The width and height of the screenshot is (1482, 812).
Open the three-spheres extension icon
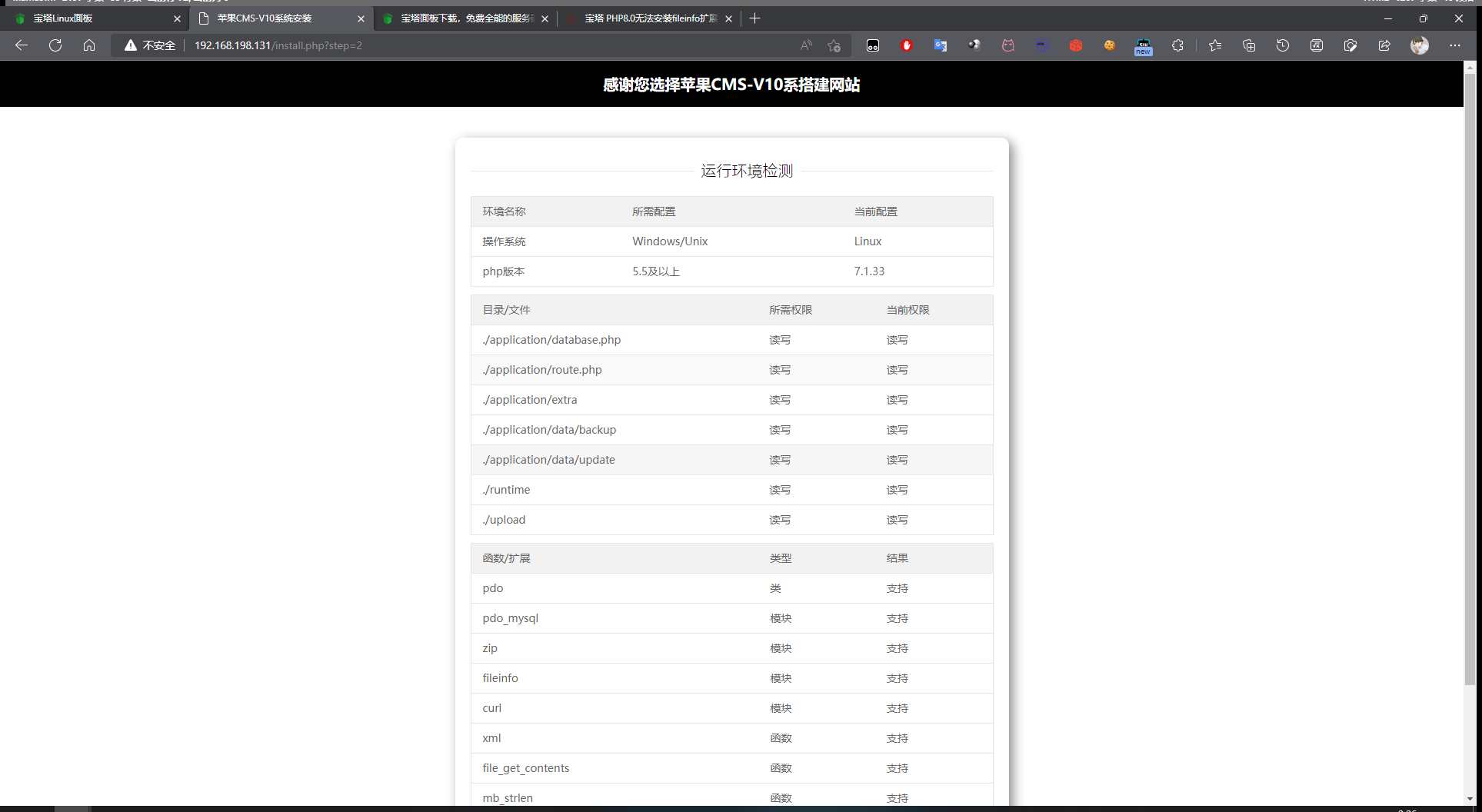pyautogui.click(x=974, y=45)
